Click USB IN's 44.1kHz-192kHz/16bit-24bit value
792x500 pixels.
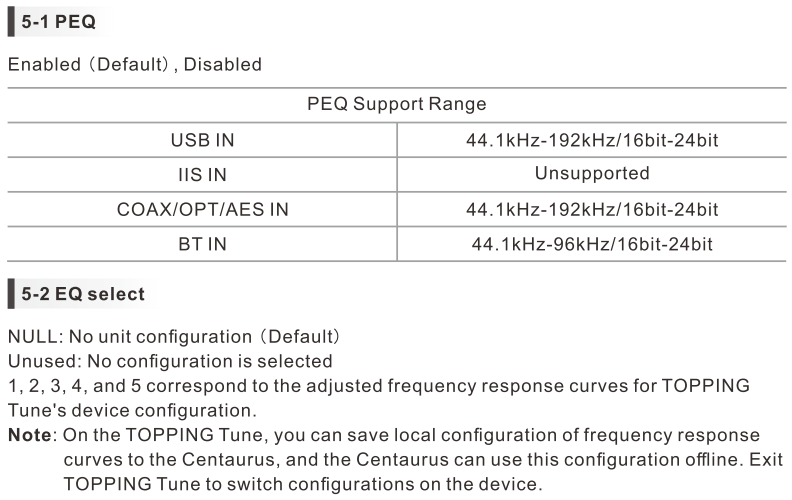(592, 140)
